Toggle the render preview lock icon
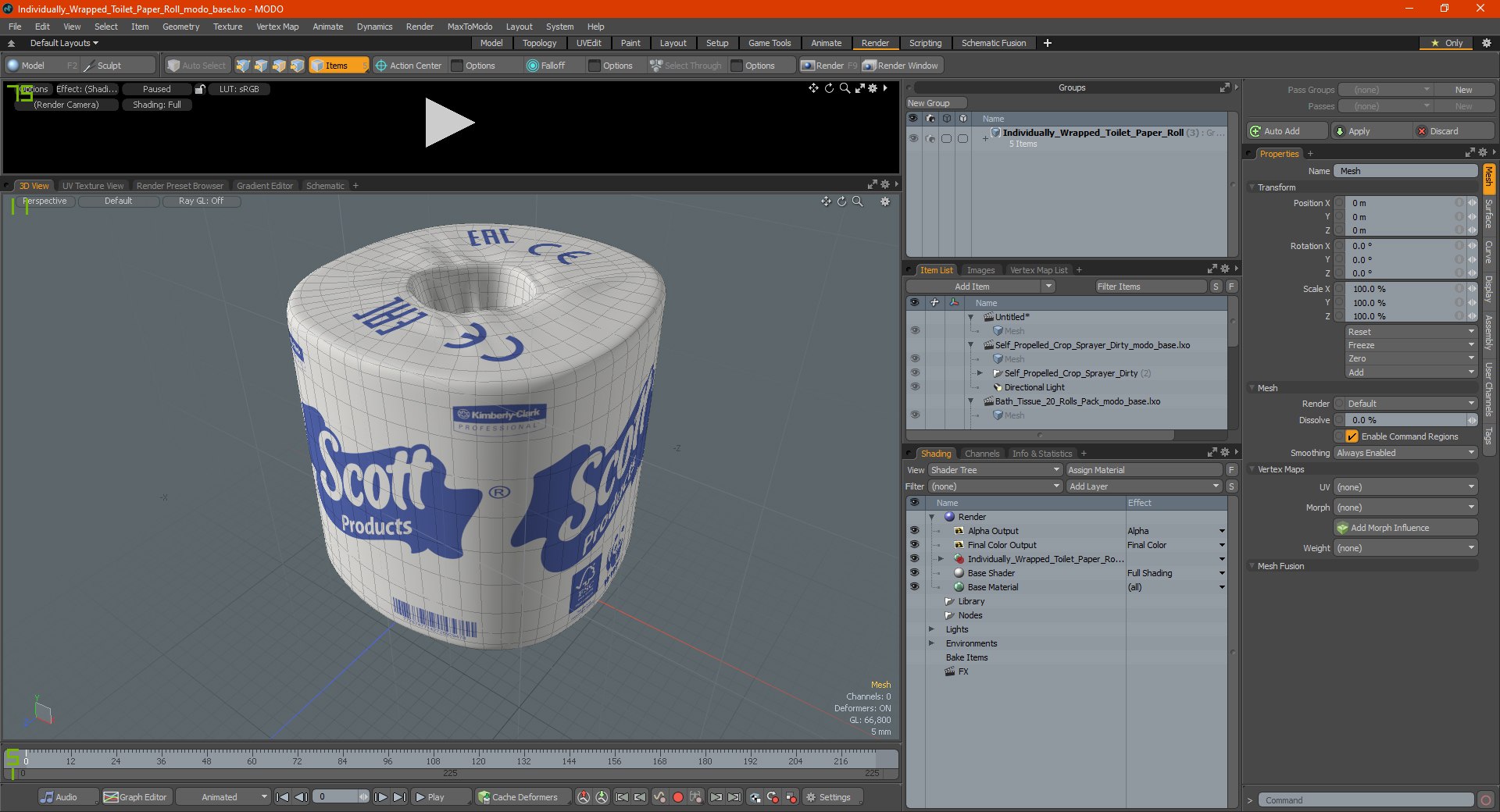 [200, 89]
